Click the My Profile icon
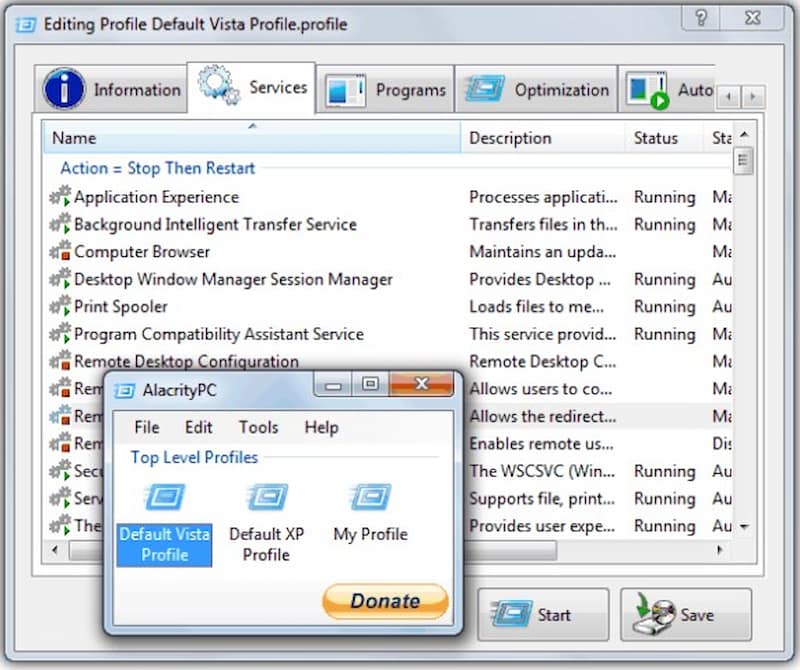 click(370, 499)
